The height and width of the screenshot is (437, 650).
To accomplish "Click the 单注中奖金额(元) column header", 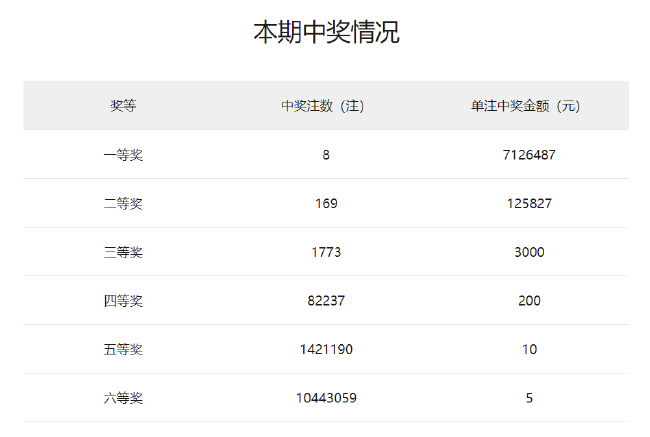I will pyautogui.click(x=528, y=106).
